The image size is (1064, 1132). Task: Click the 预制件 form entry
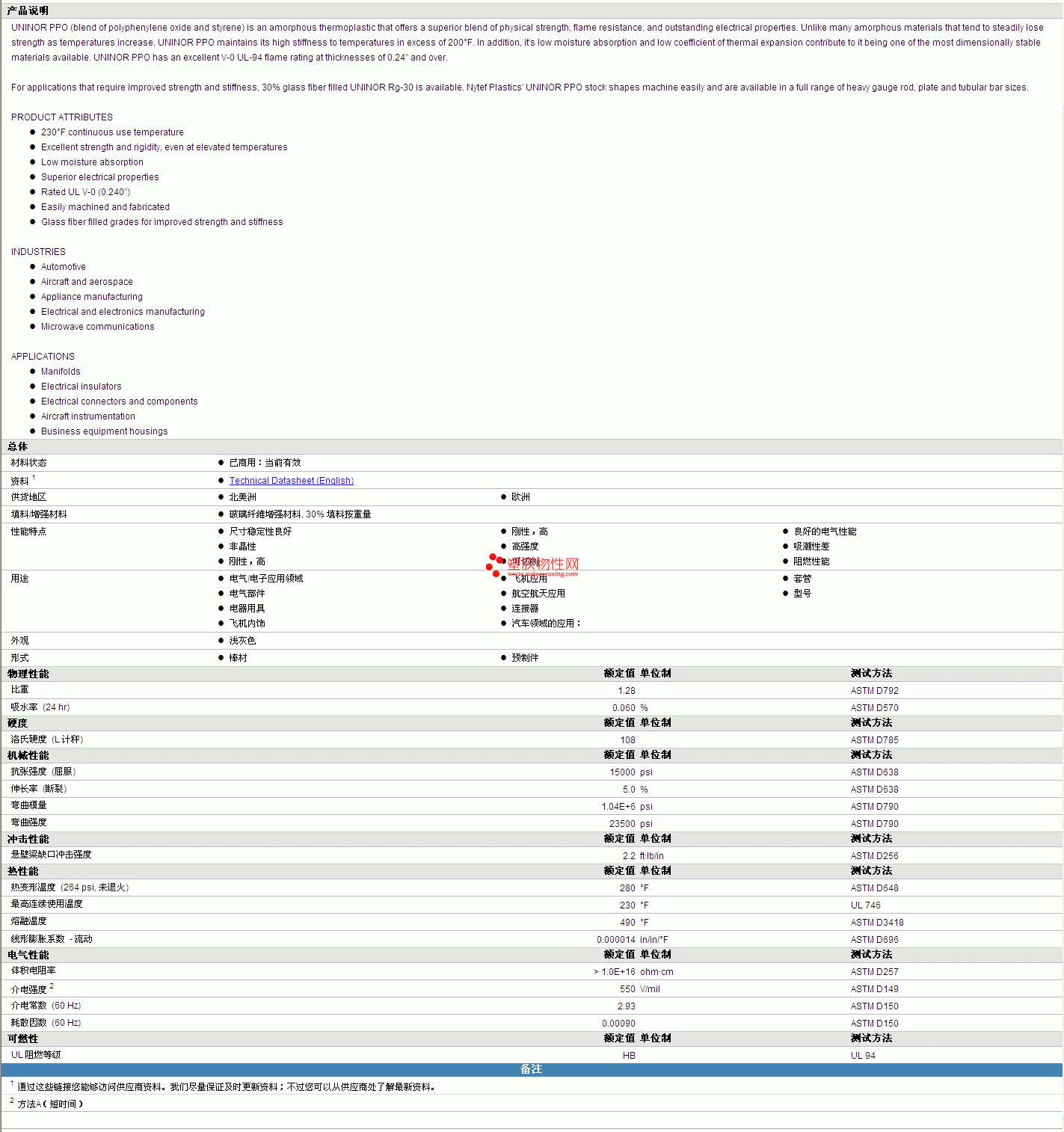[525, 658]
